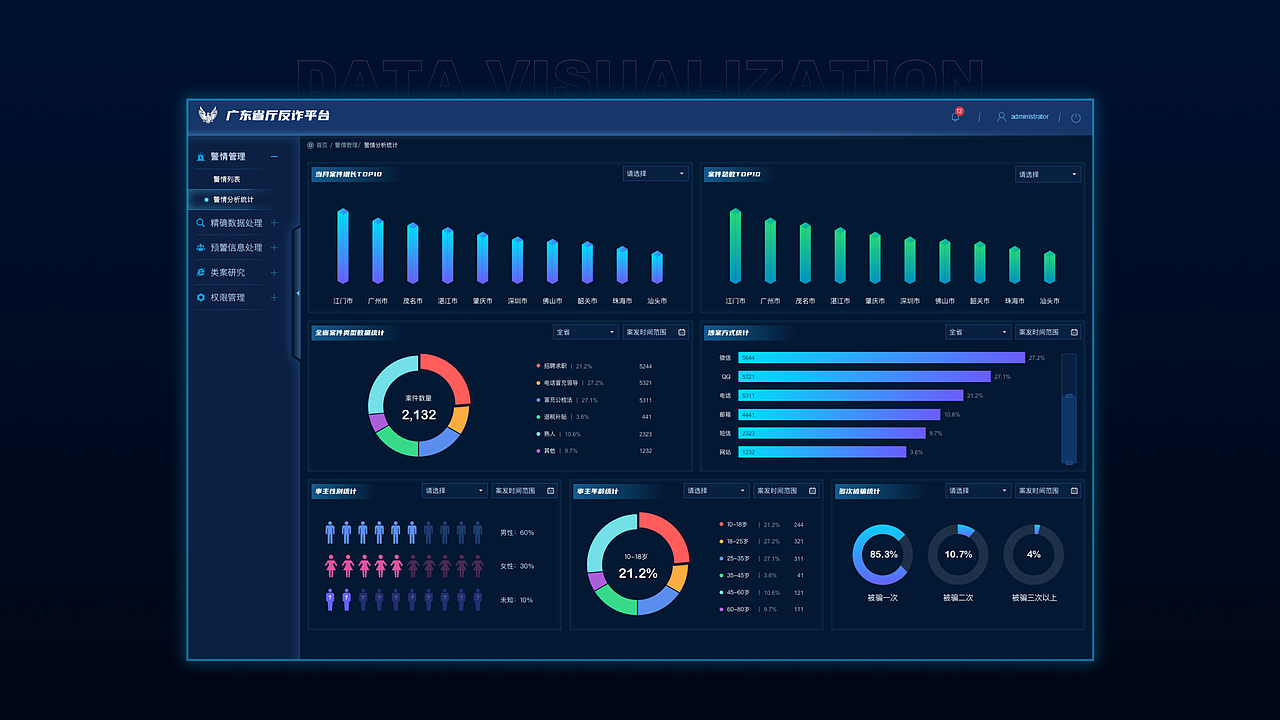The height and width of the screenshot is (720, 1280).
Task: Click 江门市 bar in 当月案件增长TOP10 chart
Action: tap(343, 247)
